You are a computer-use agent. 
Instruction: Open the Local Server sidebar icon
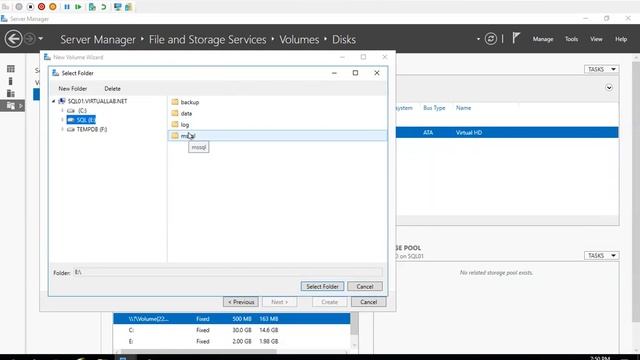tap(11, 81)
